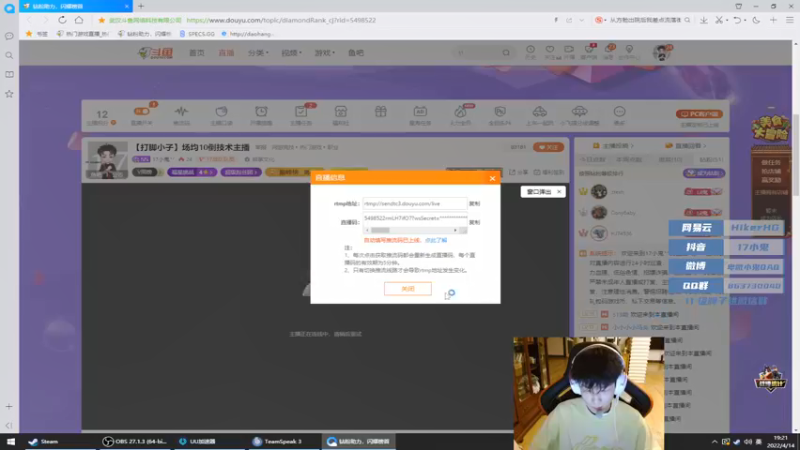Image resolution: width=800 pixels, height=450 pixels.
Task: Dismiss the 窗口弹出 tooltip with its X
Action: click(559, 192)
